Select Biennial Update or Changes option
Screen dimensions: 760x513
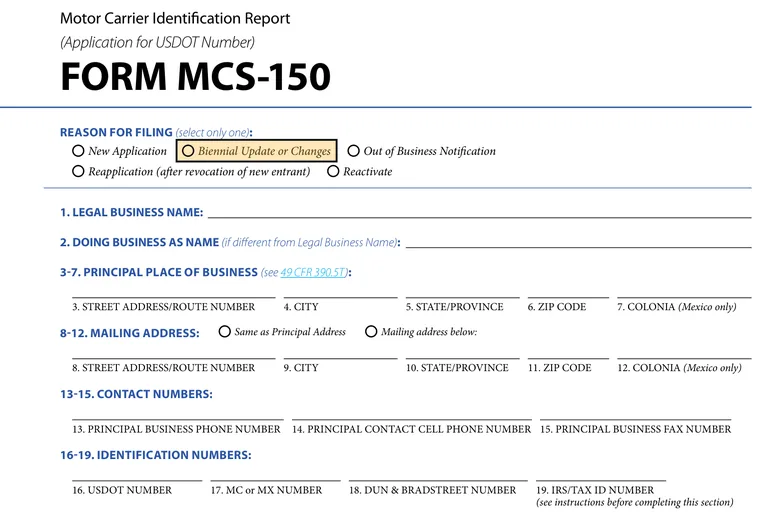pyautogui.click(x=188, y=151)
